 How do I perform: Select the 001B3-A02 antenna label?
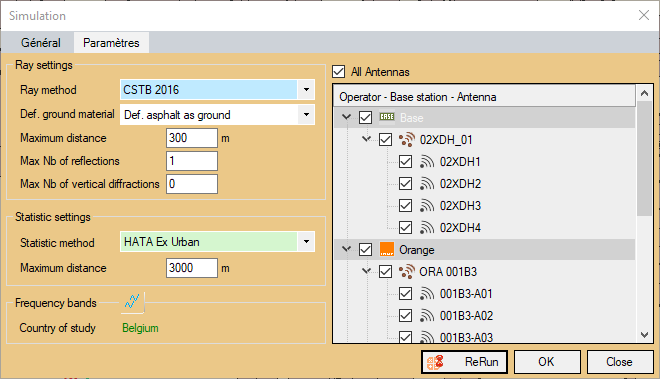[x=466, y=315]
